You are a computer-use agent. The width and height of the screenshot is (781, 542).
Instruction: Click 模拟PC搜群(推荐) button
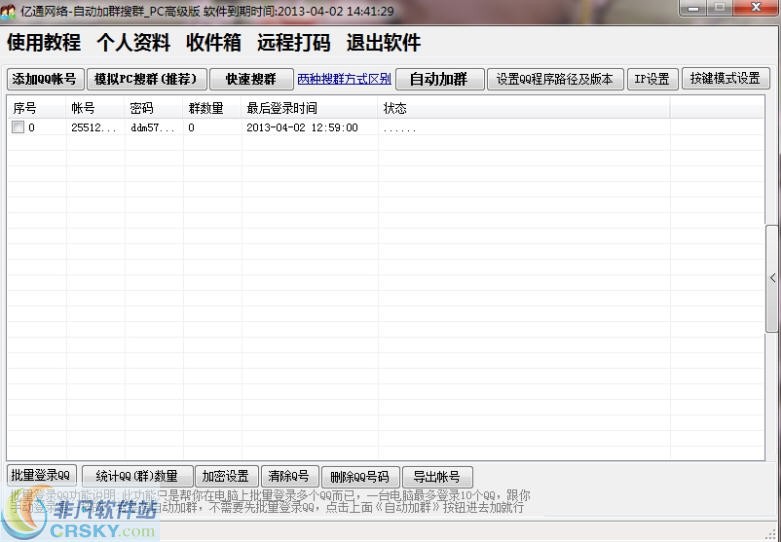[x=147, y=79]
